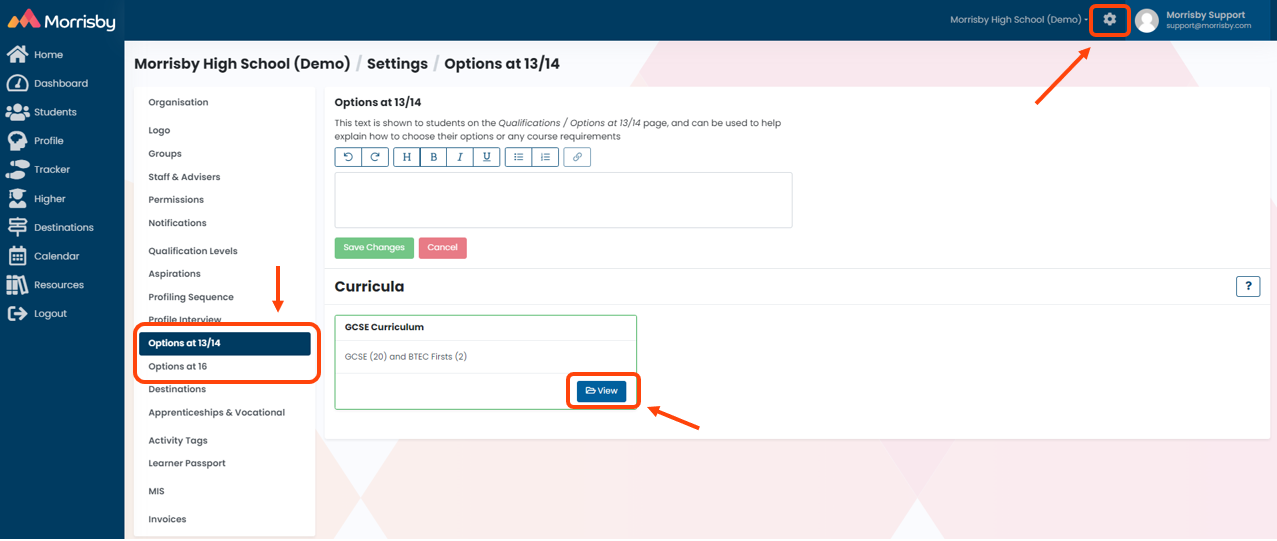
Task: Open Learner Passport settings
Action: [x=187, y=463]
